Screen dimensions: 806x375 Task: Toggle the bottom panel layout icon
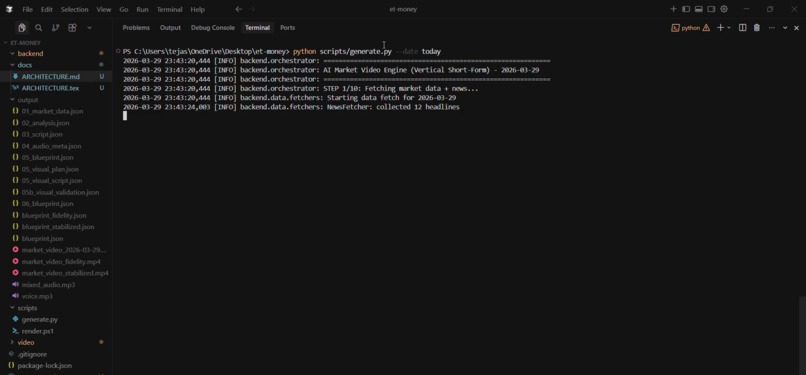pyautogui.click(x=699, y=9)
